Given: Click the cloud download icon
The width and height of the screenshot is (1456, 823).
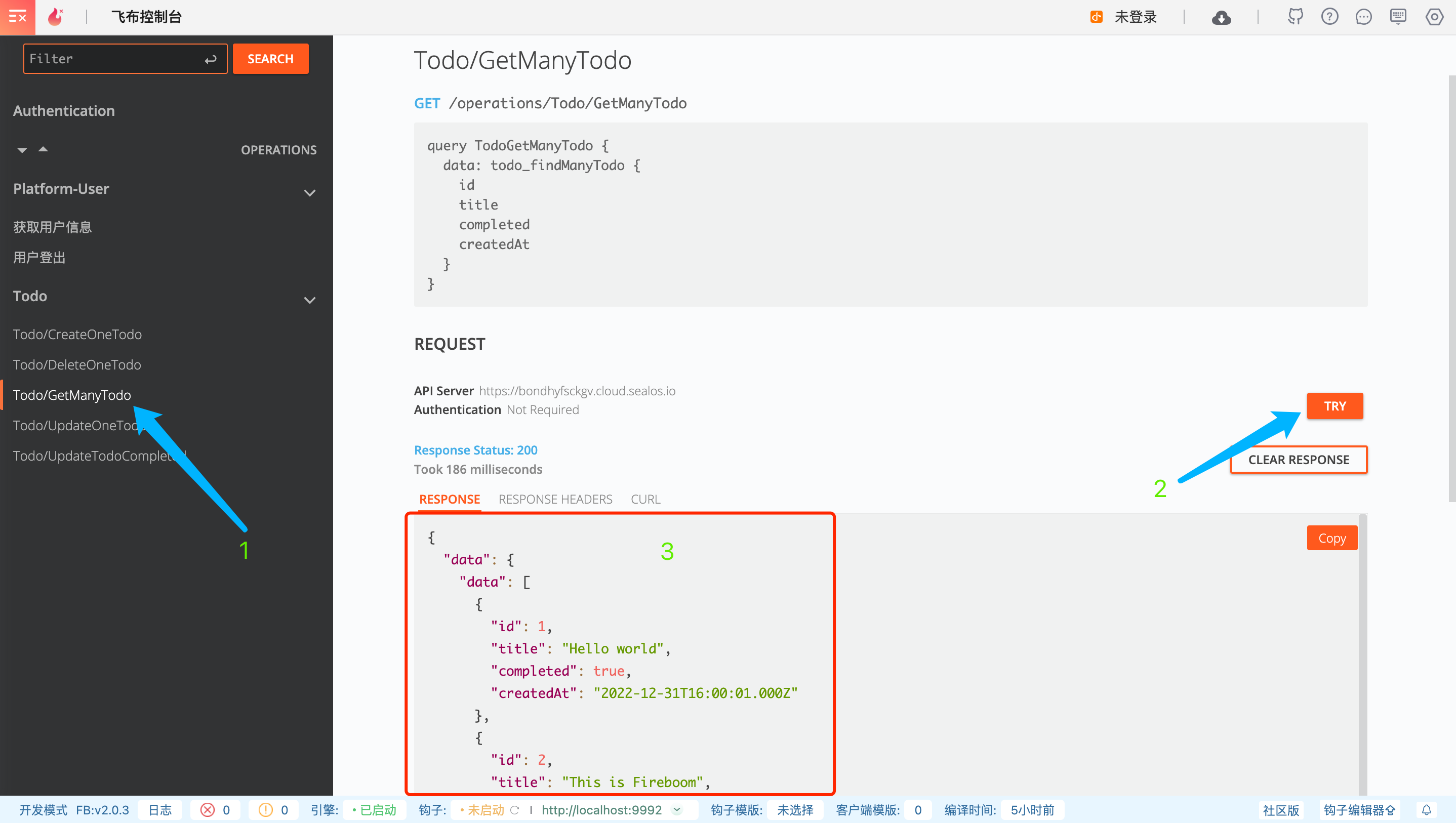Looking at the screenshot, I should tap(1222, 18).
